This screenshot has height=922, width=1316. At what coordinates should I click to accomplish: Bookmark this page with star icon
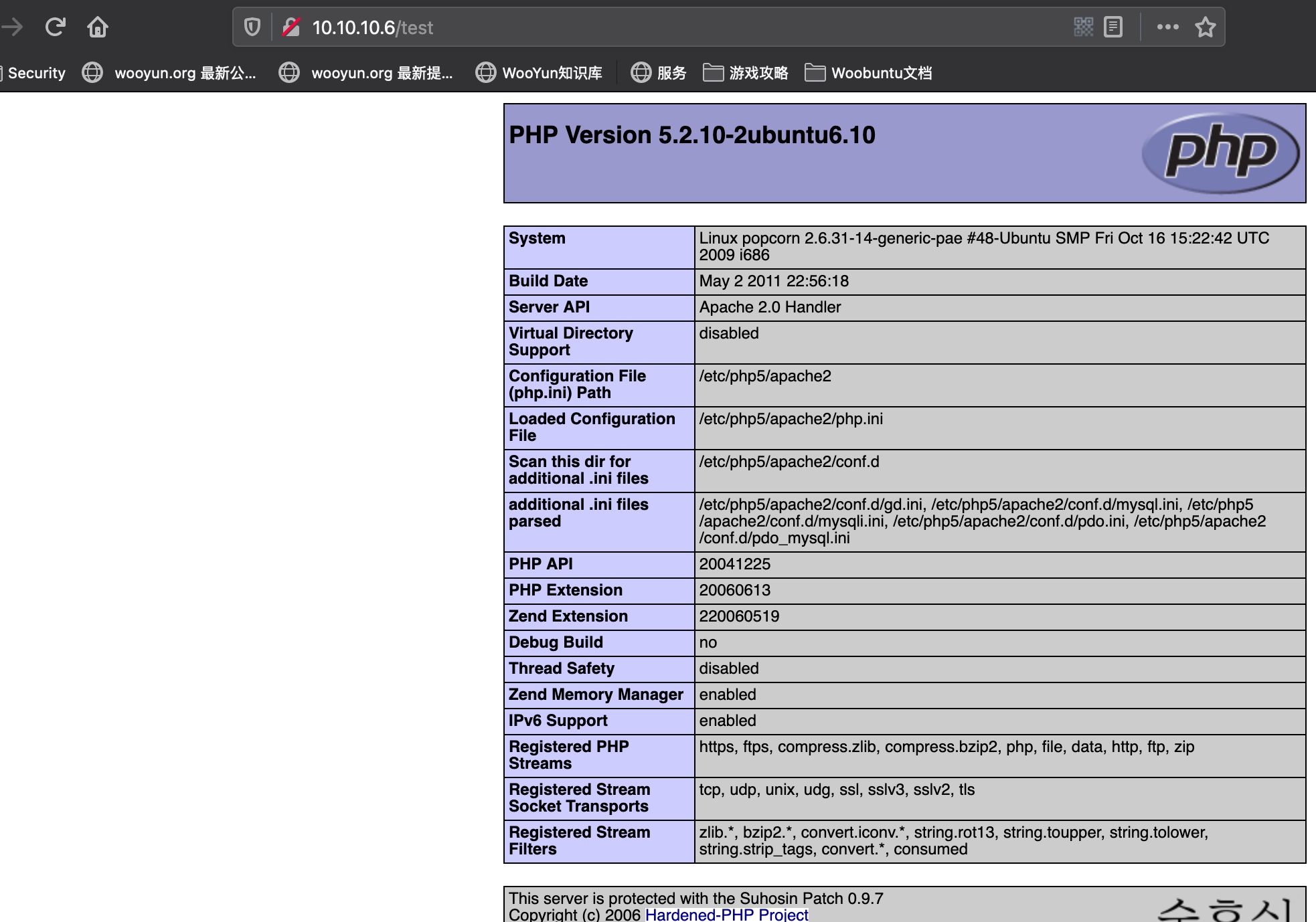1206,27
